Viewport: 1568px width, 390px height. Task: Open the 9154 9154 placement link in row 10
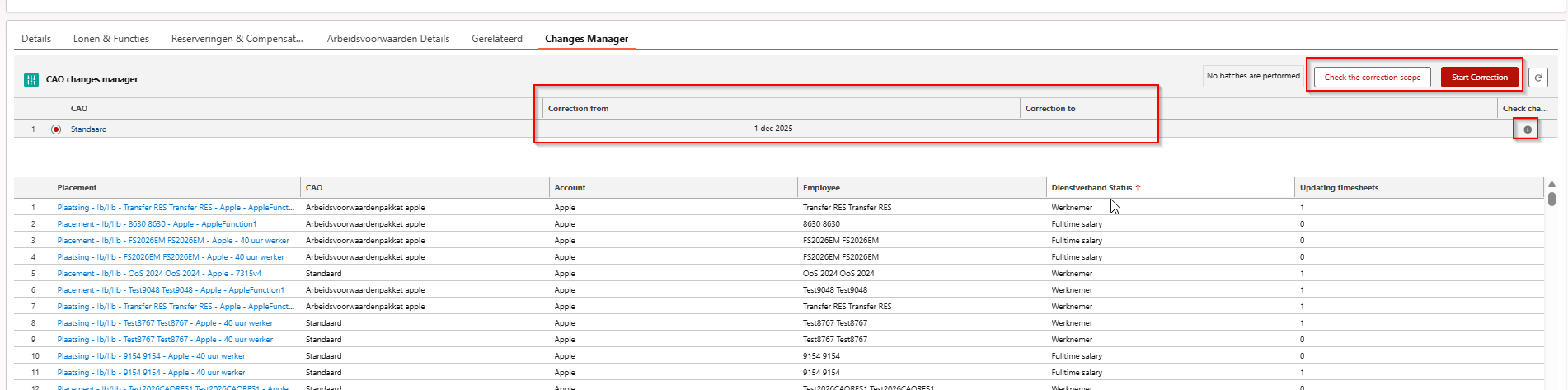[x=151, y=356]
